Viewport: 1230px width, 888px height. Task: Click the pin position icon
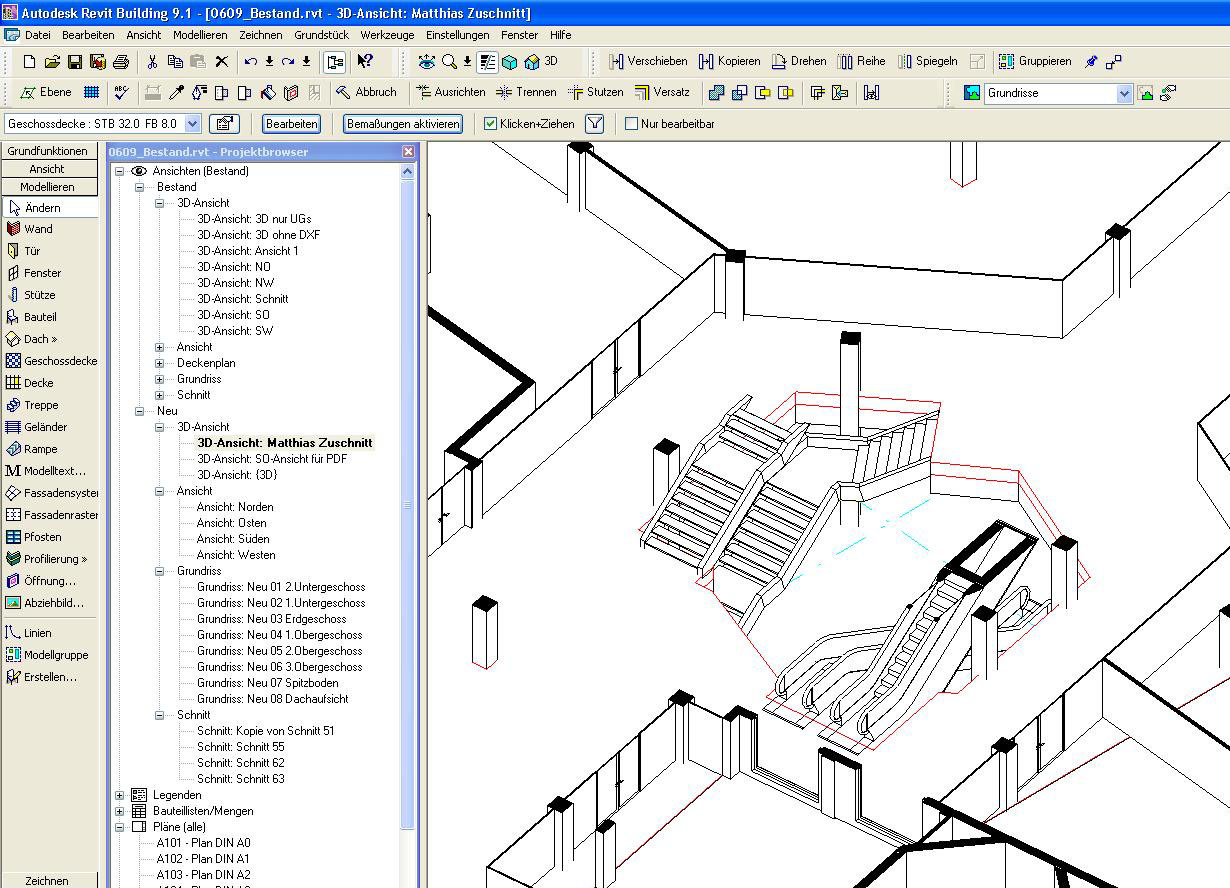tap(1091, 62)
